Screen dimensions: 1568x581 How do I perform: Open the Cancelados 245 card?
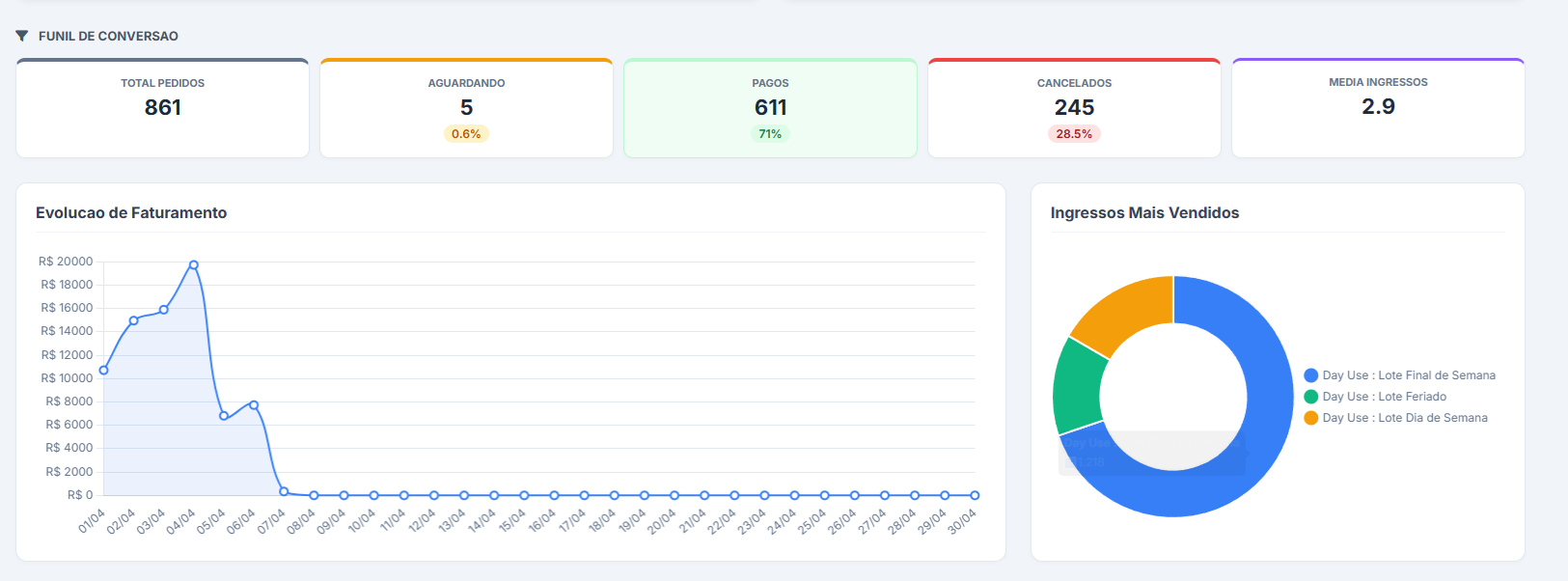pos(1074,108)
